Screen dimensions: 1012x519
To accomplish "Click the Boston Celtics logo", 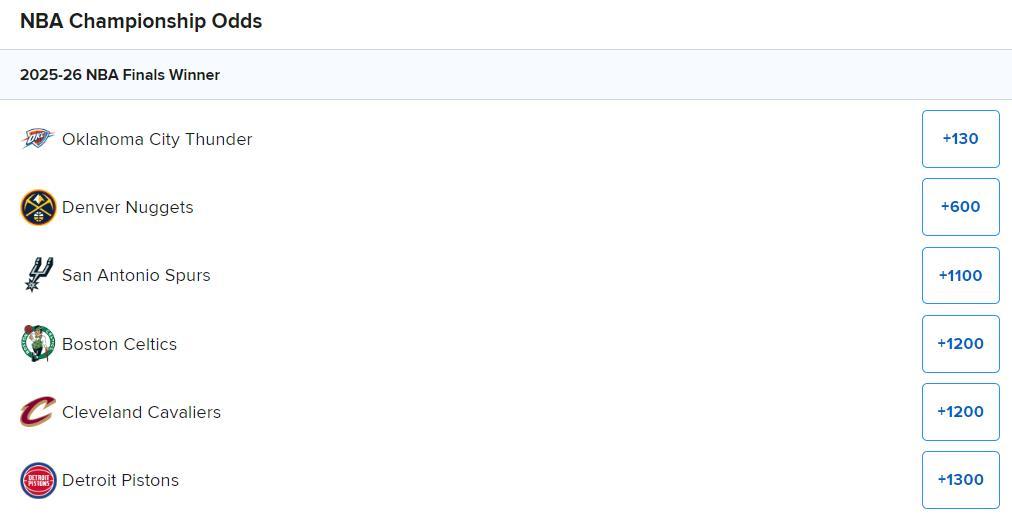I will [38, 344].
